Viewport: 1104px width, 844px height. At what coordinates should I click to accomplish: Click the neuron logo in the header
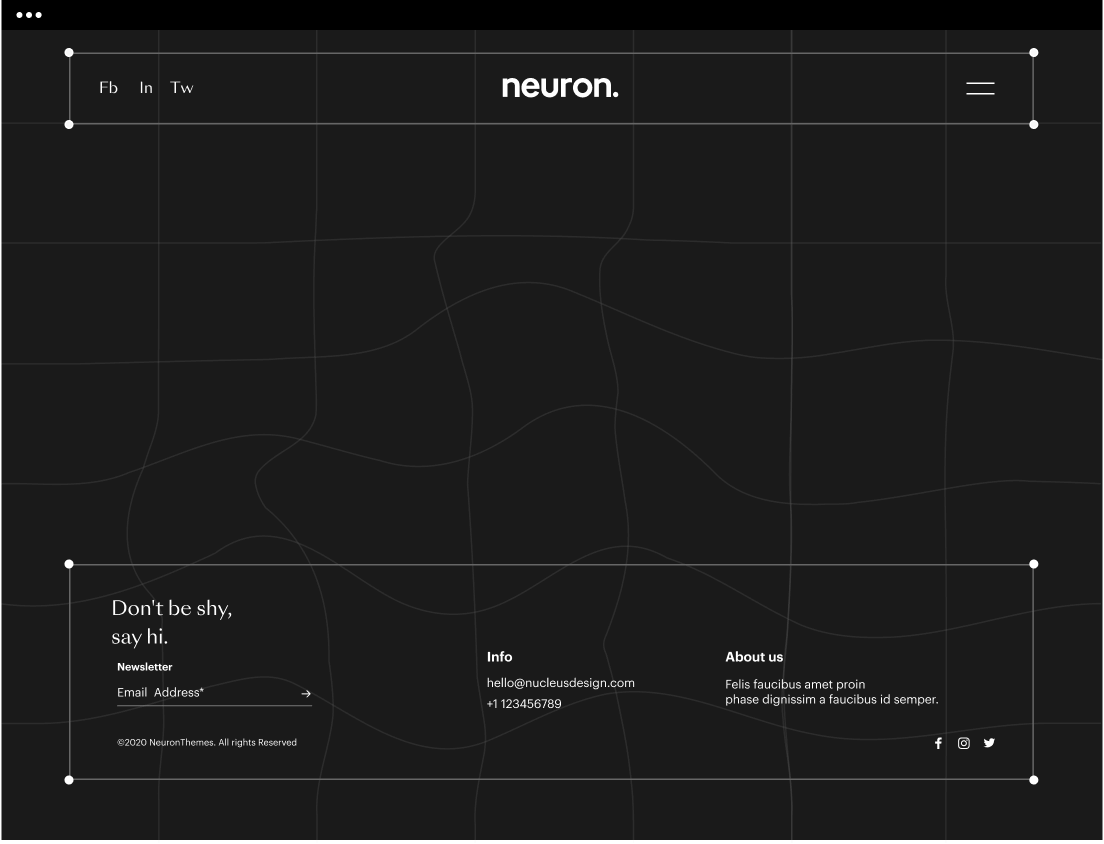coord(560,87)
